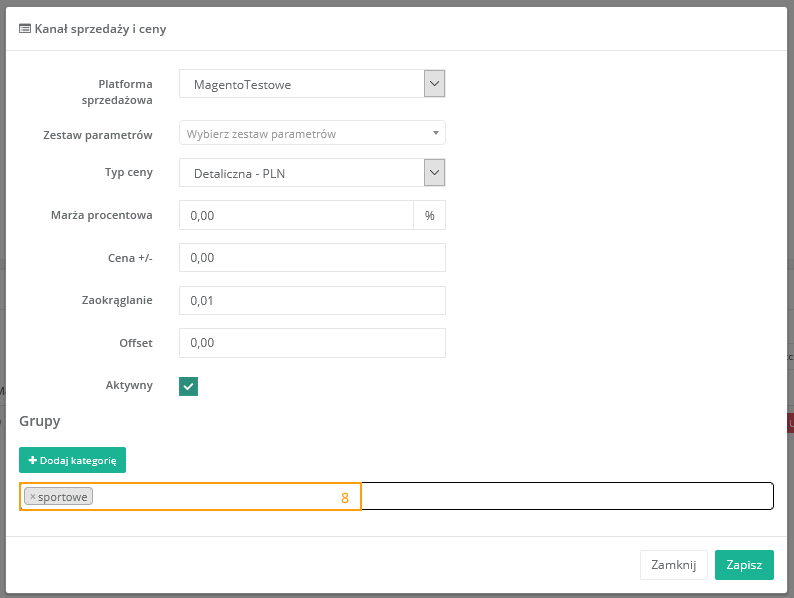Open the Platforma sprzedażowa dropdown
The image size is (794, 598).
tap(301, 85)
